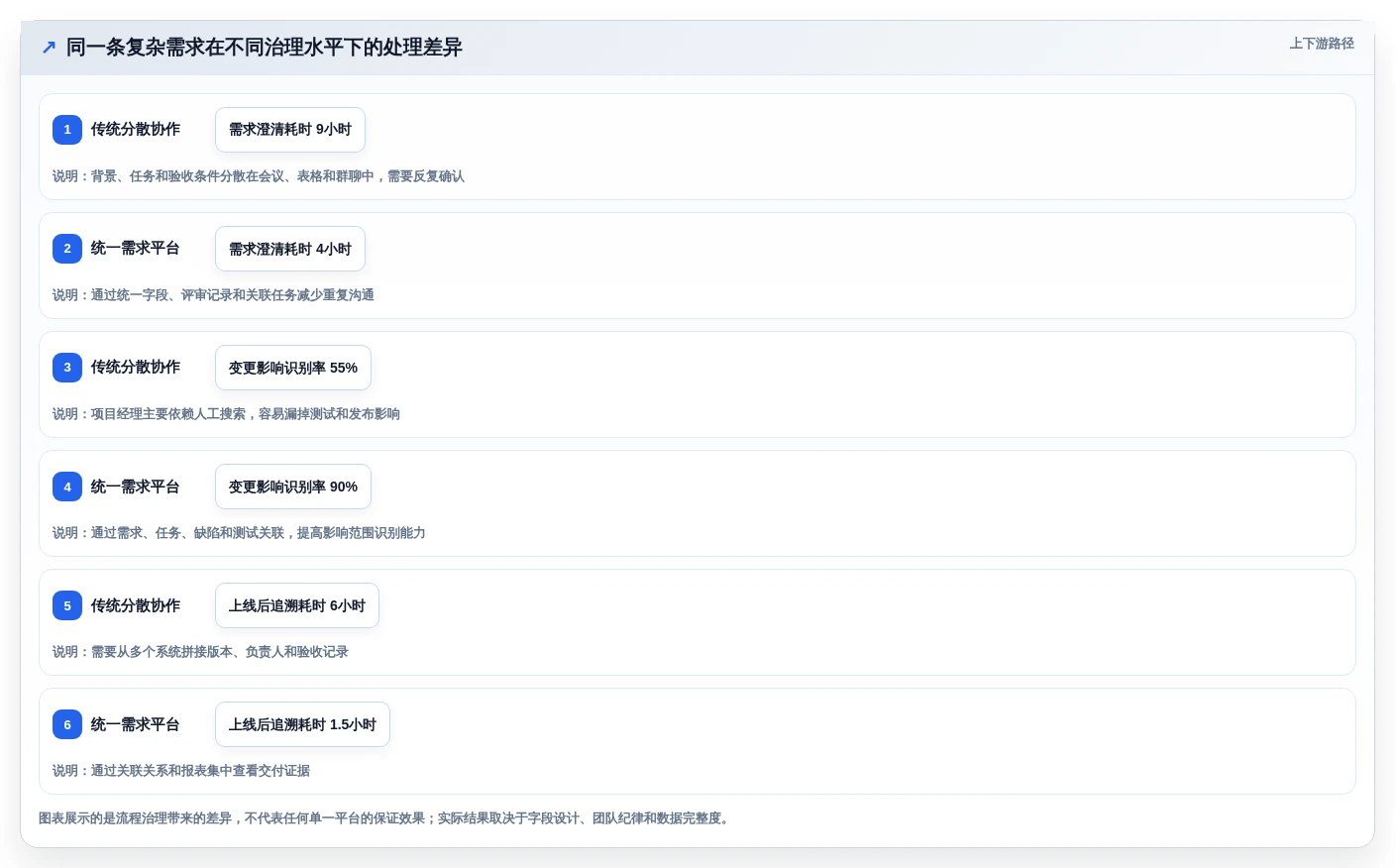Screen dimensions: 1395x868
Task: Click description 通过关联关系和报表集中查看交付证据
Action: (181, 771)
